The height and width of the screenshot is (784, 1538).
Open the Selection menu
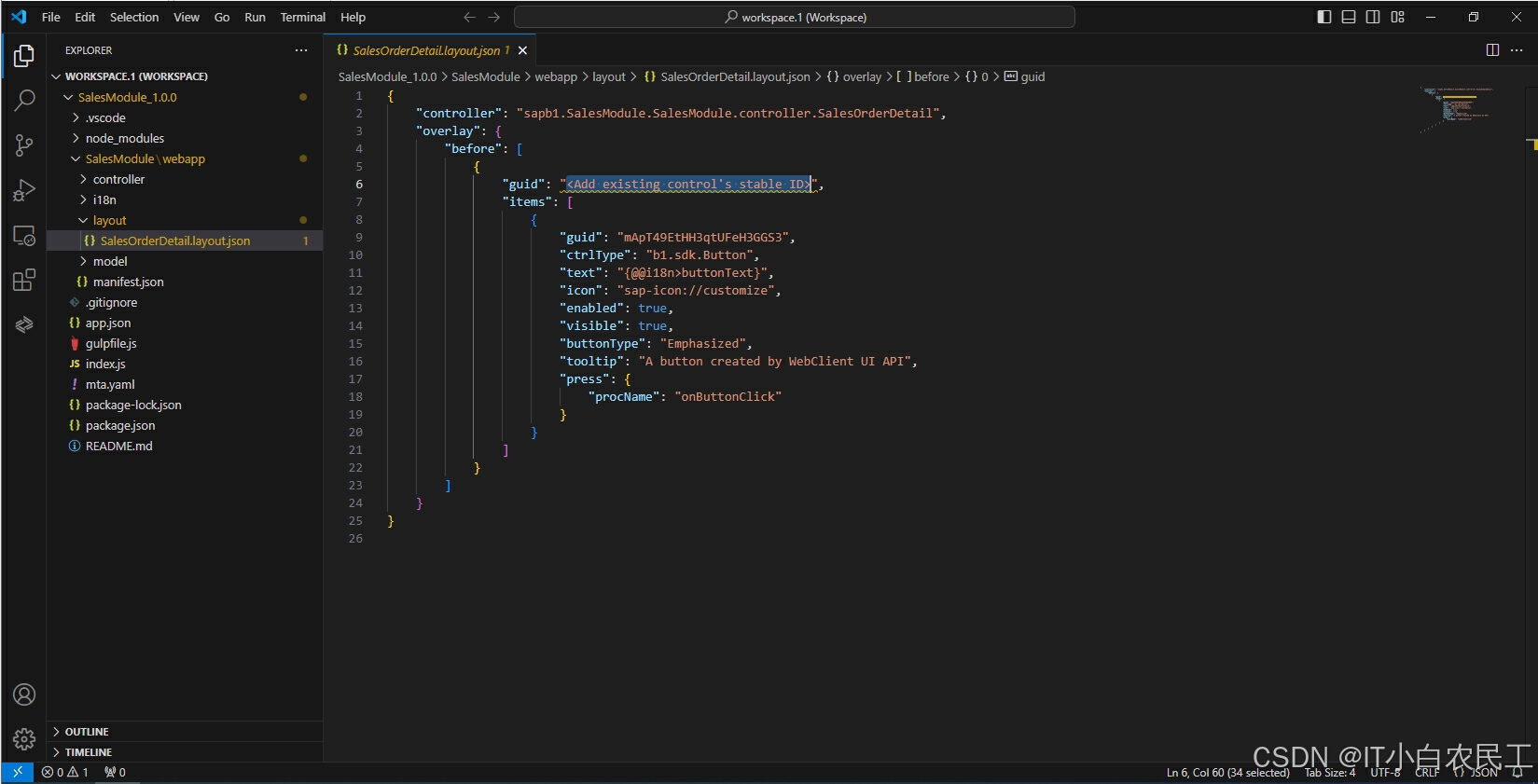[x=134, y=17]
